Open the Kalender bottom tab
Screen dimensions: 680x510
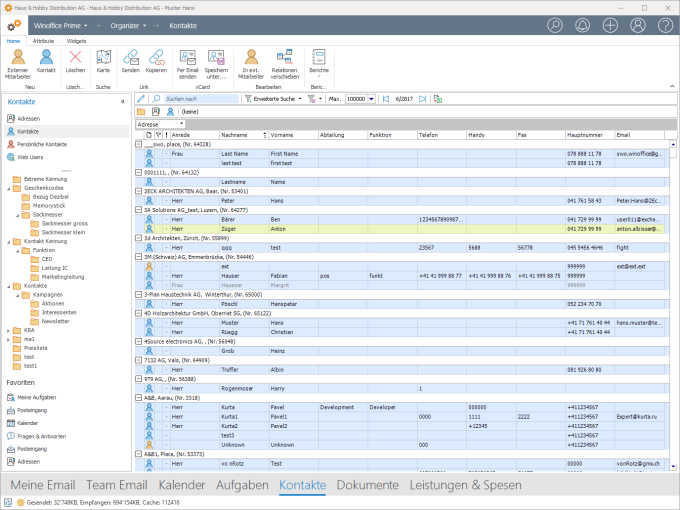pos(182,485)
